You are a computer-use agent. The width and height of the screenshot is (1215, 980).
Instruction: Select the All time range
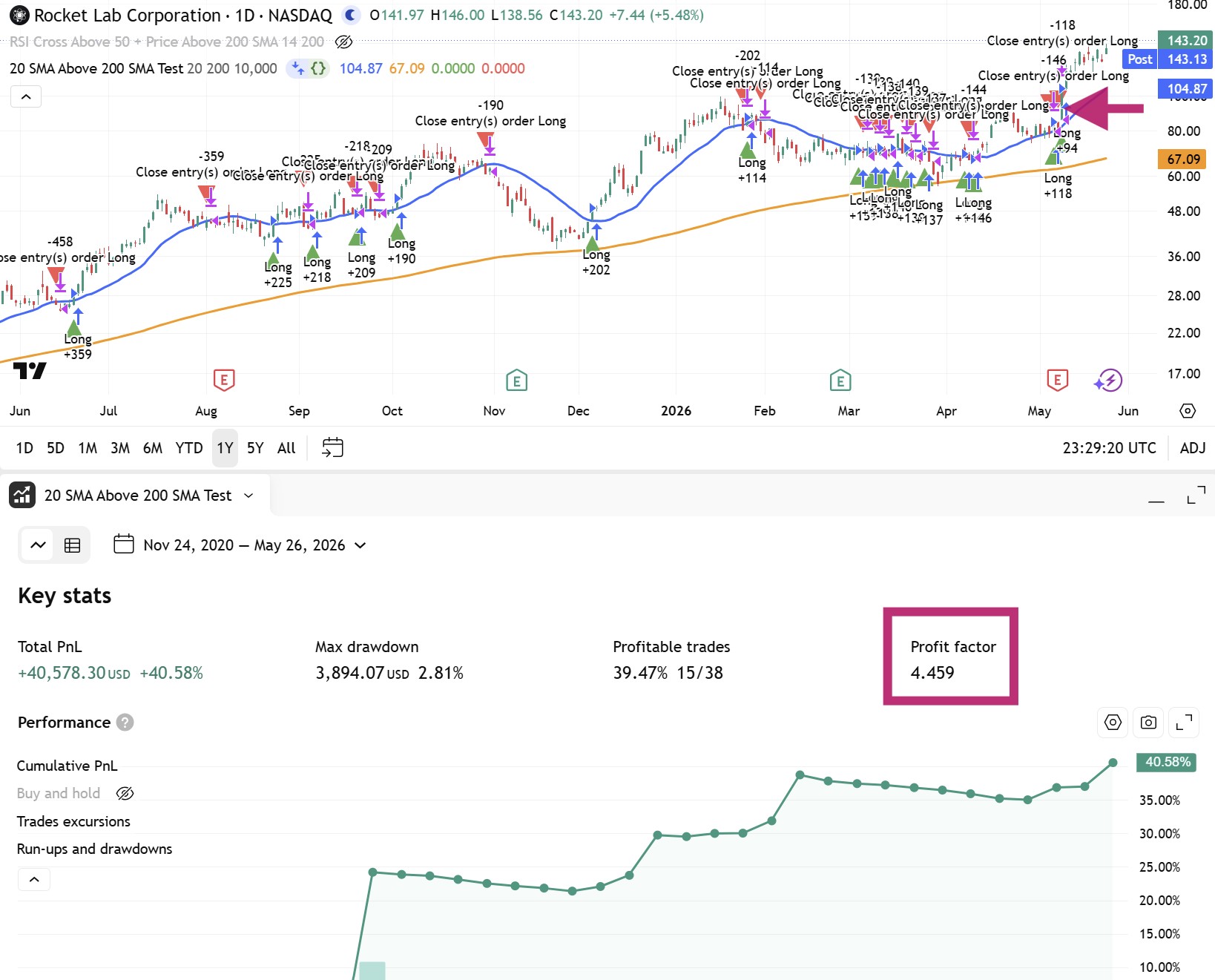tap(286, 448)
